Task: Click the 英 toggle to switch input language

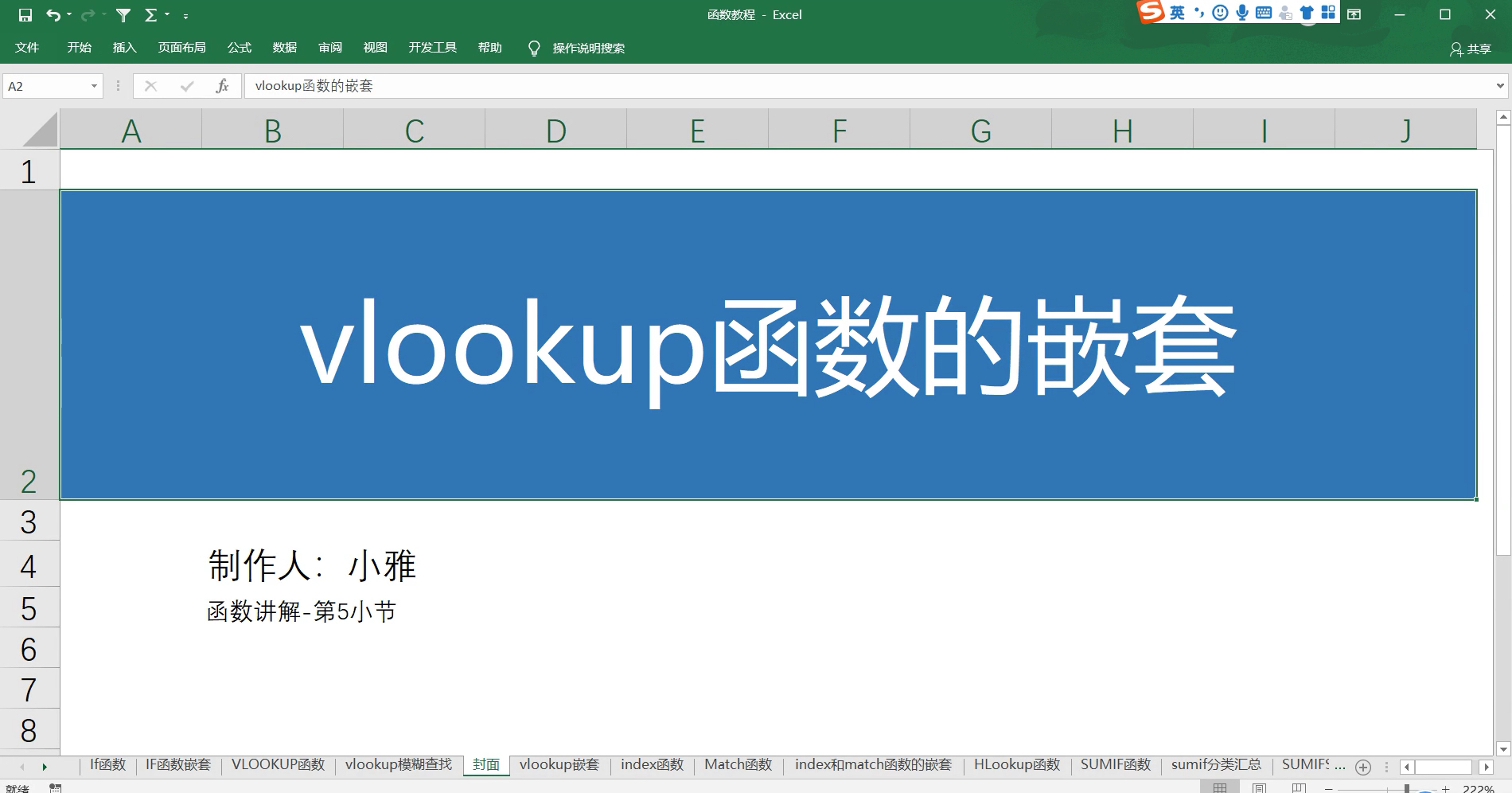Action: point(1176,13)
